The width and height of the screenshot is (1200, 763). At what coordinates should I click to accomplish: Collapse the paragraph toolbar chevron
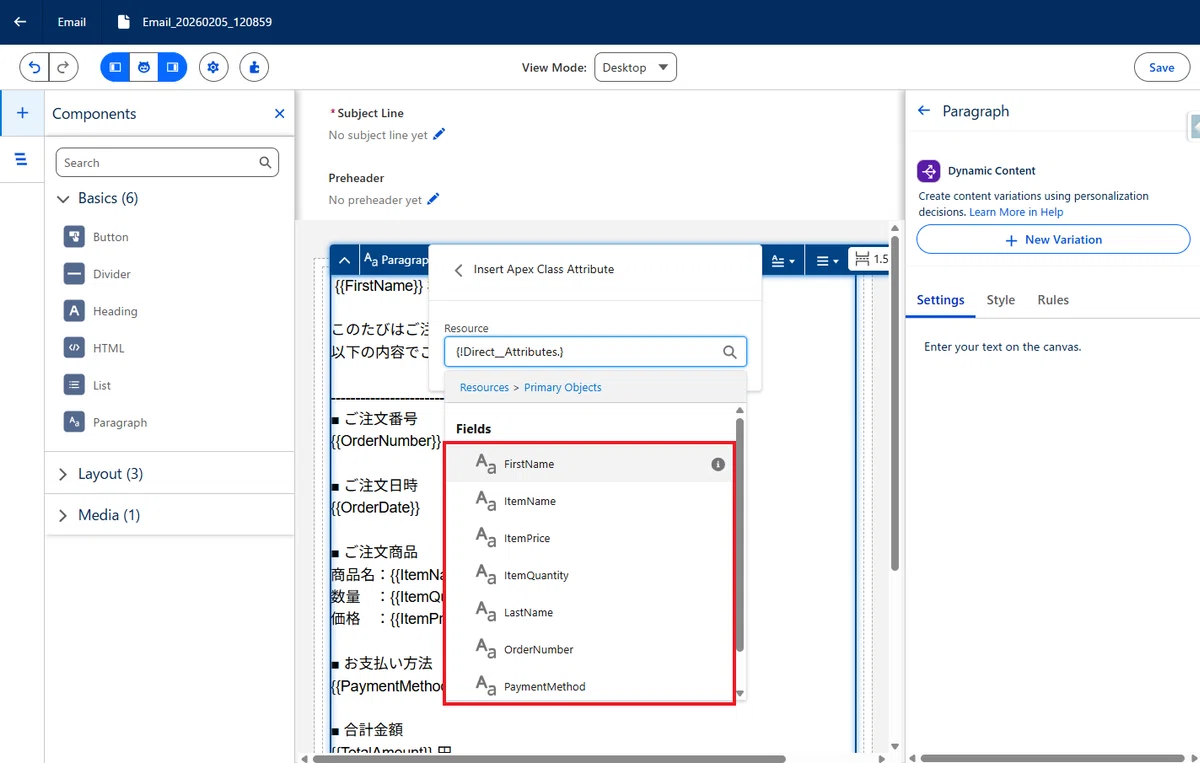tap(344, 260)
